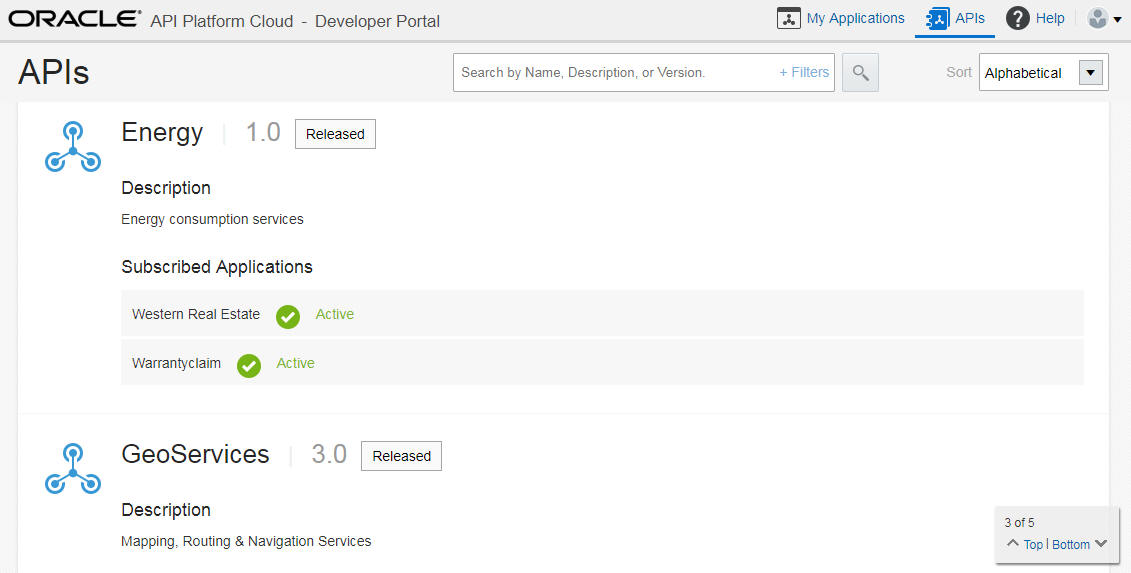Select Warrantyclaim application row
Viewport: 1131px width, 573px height.
tap(602, 363)
